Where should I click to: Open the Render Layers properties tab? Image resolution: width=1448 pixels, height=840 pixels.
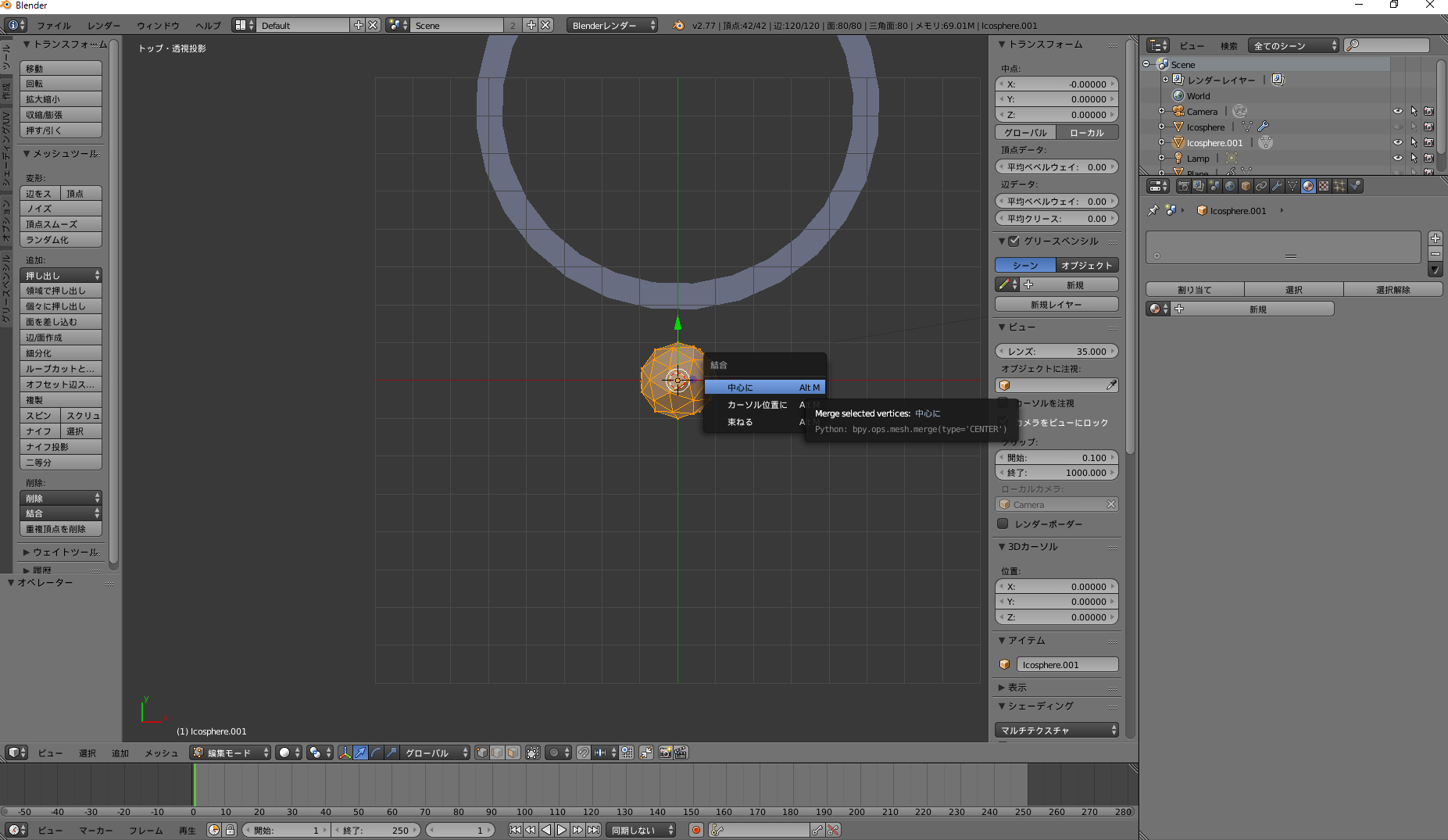[x=1199, y=186]
